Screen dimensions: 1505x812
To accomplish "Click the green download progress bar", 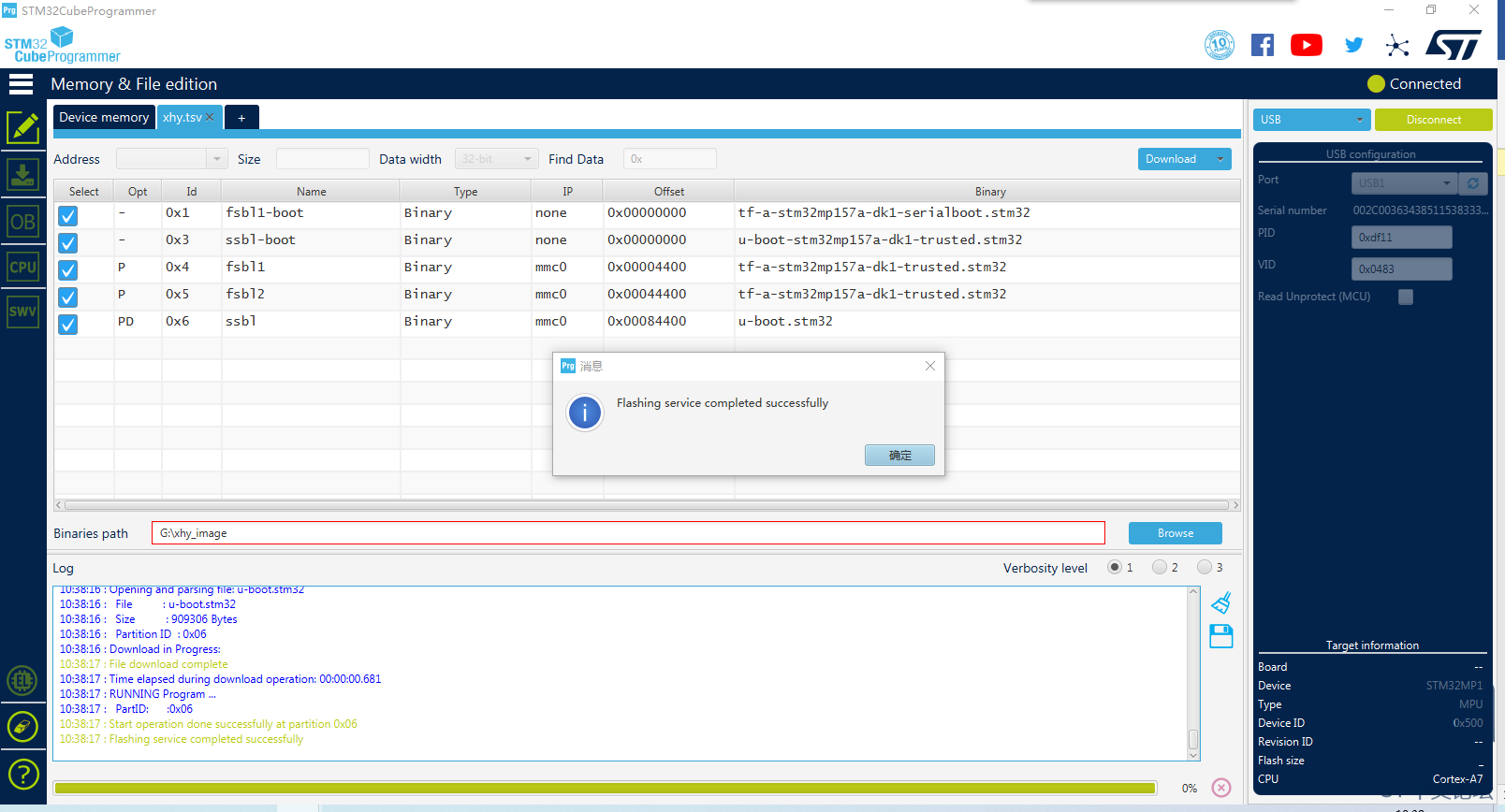I will (x=605, y=789).
